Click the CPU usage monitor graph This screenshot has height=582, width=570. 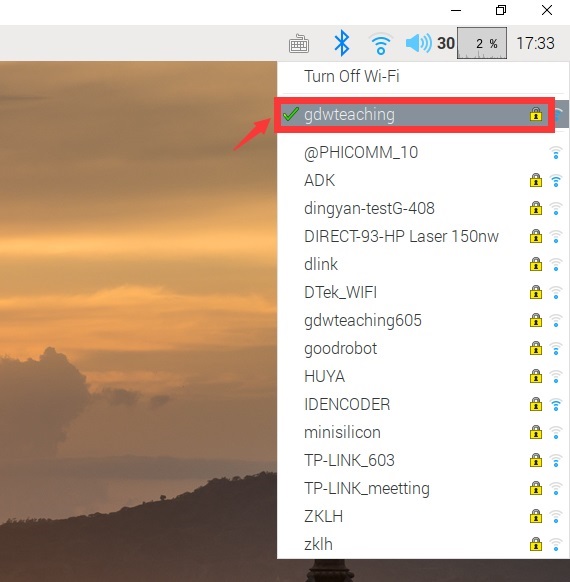tap(482, 43)
